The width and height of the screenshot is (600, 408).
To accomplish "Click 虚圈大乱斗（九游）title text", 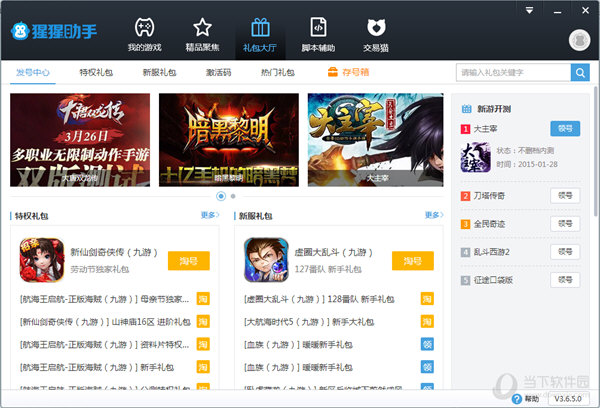I will 334,252.
